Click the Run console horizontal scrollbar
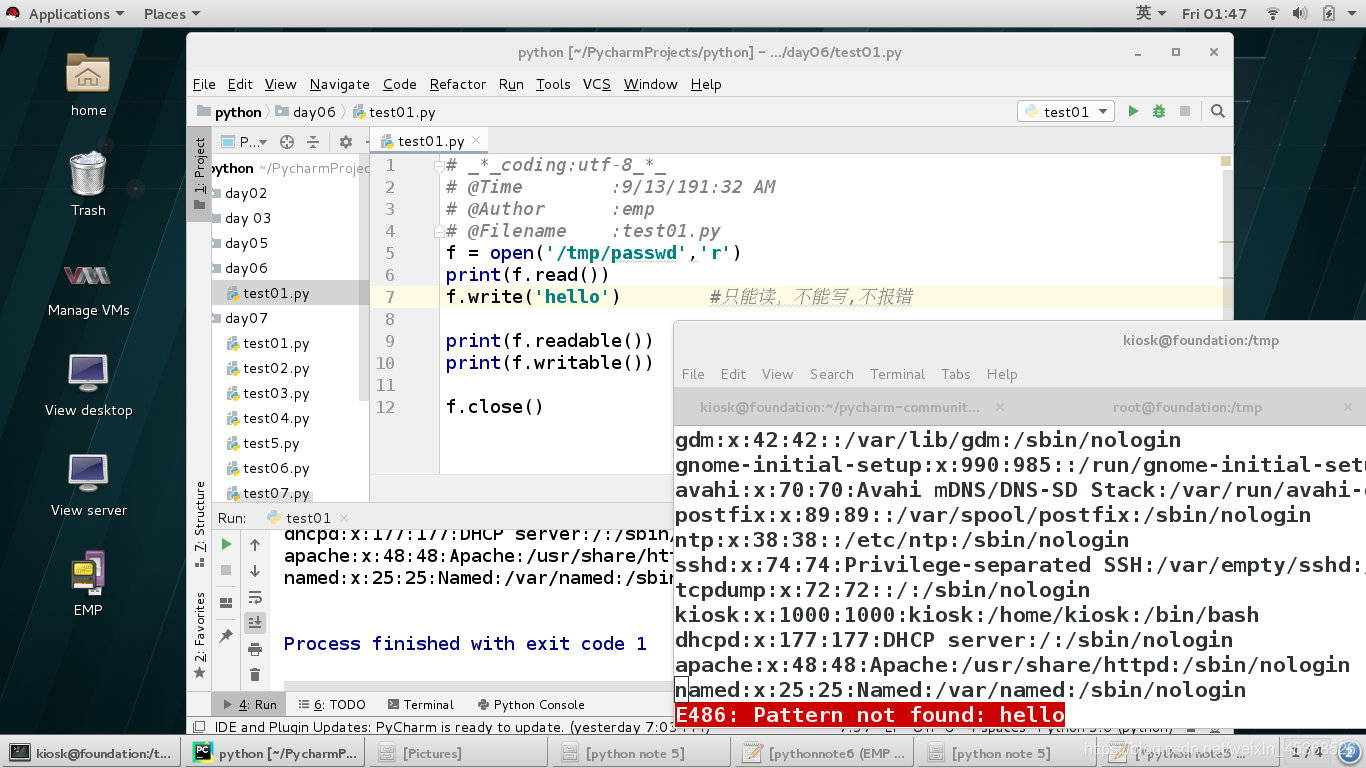Image resolution: width=1366 pixels, height=768 pixels. [x=478, y=687]
